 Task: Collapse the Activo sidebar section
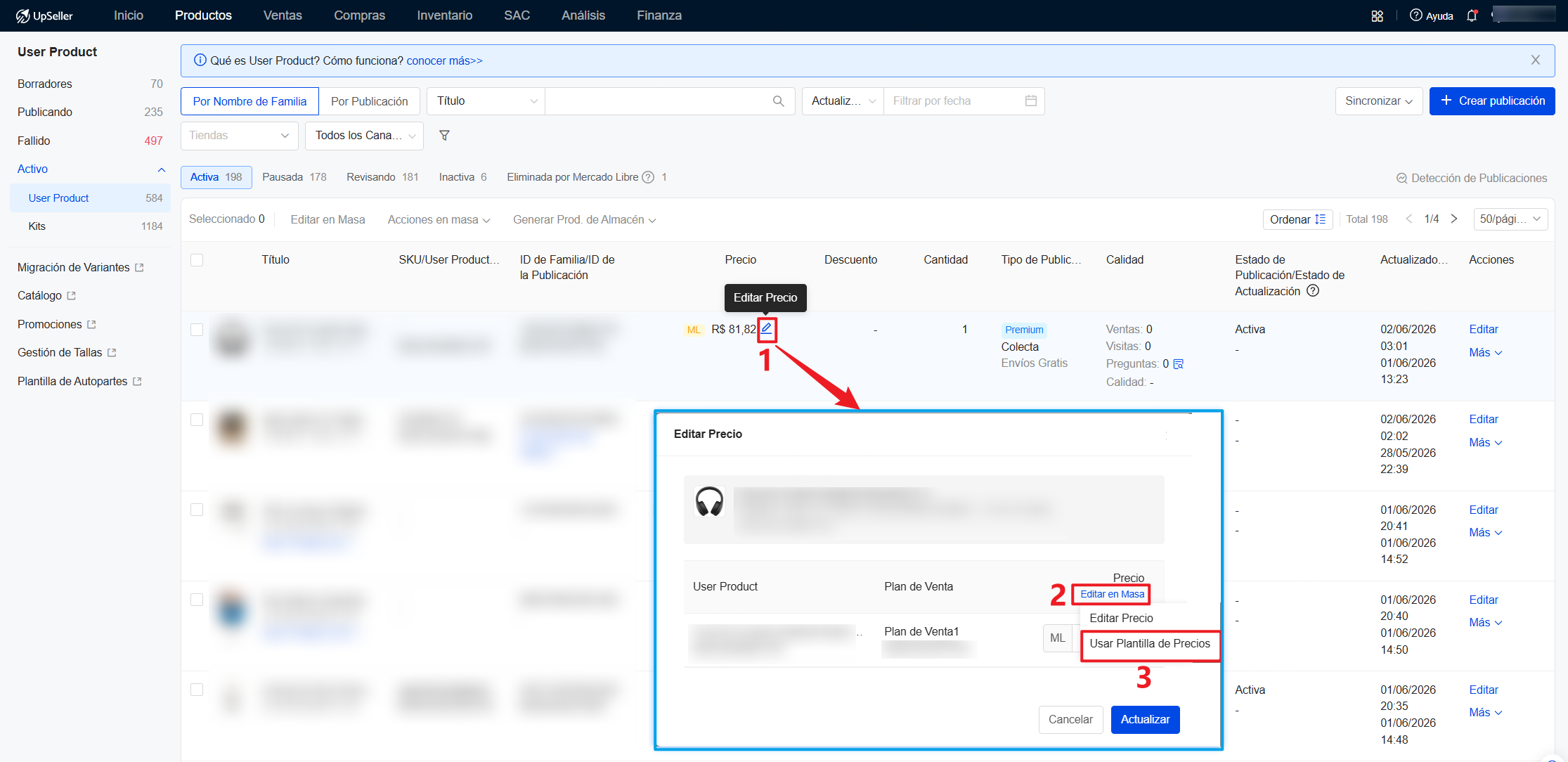click(x=161, y=169)
